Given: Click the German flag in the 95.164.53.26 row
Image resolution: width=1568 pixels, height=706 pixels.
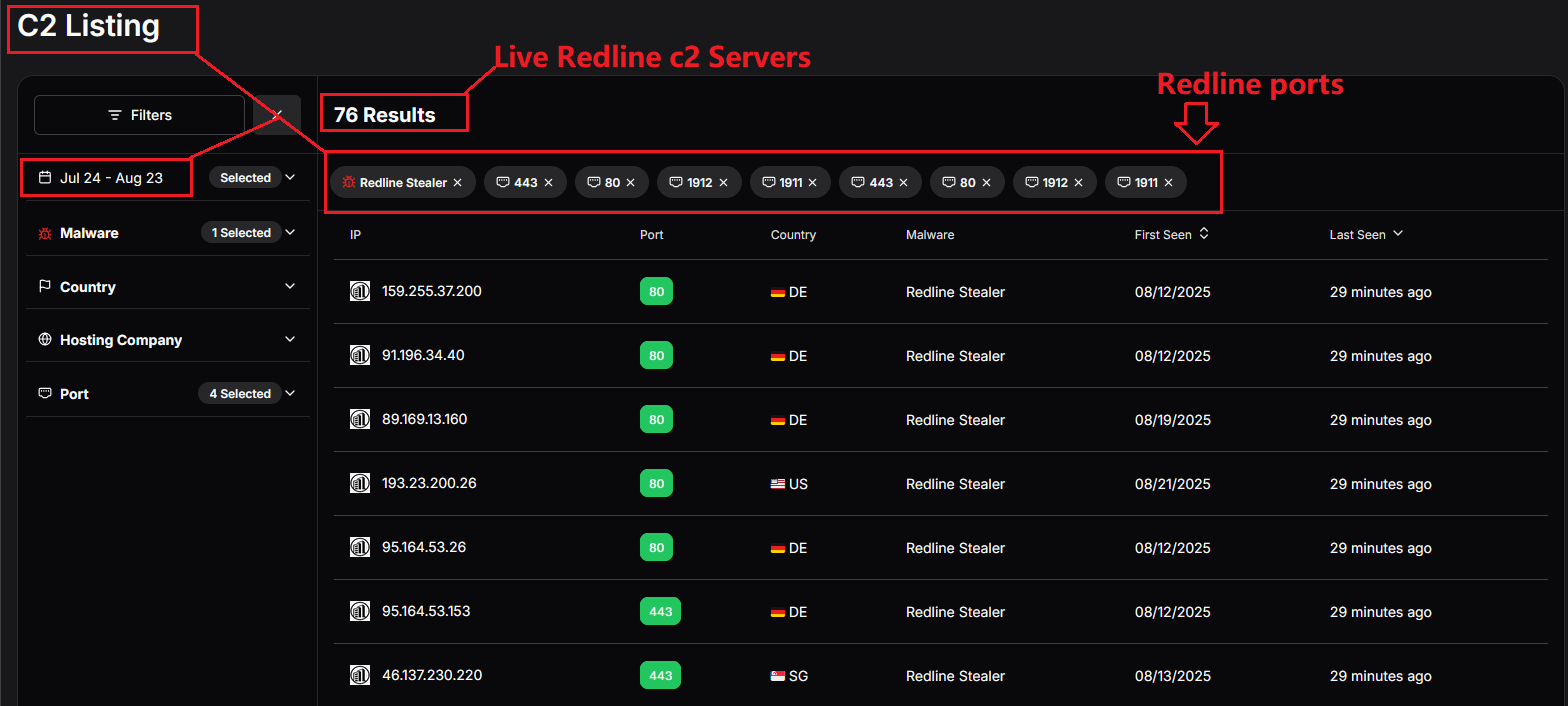Looking at the screenshot, I should coord(778,549).
